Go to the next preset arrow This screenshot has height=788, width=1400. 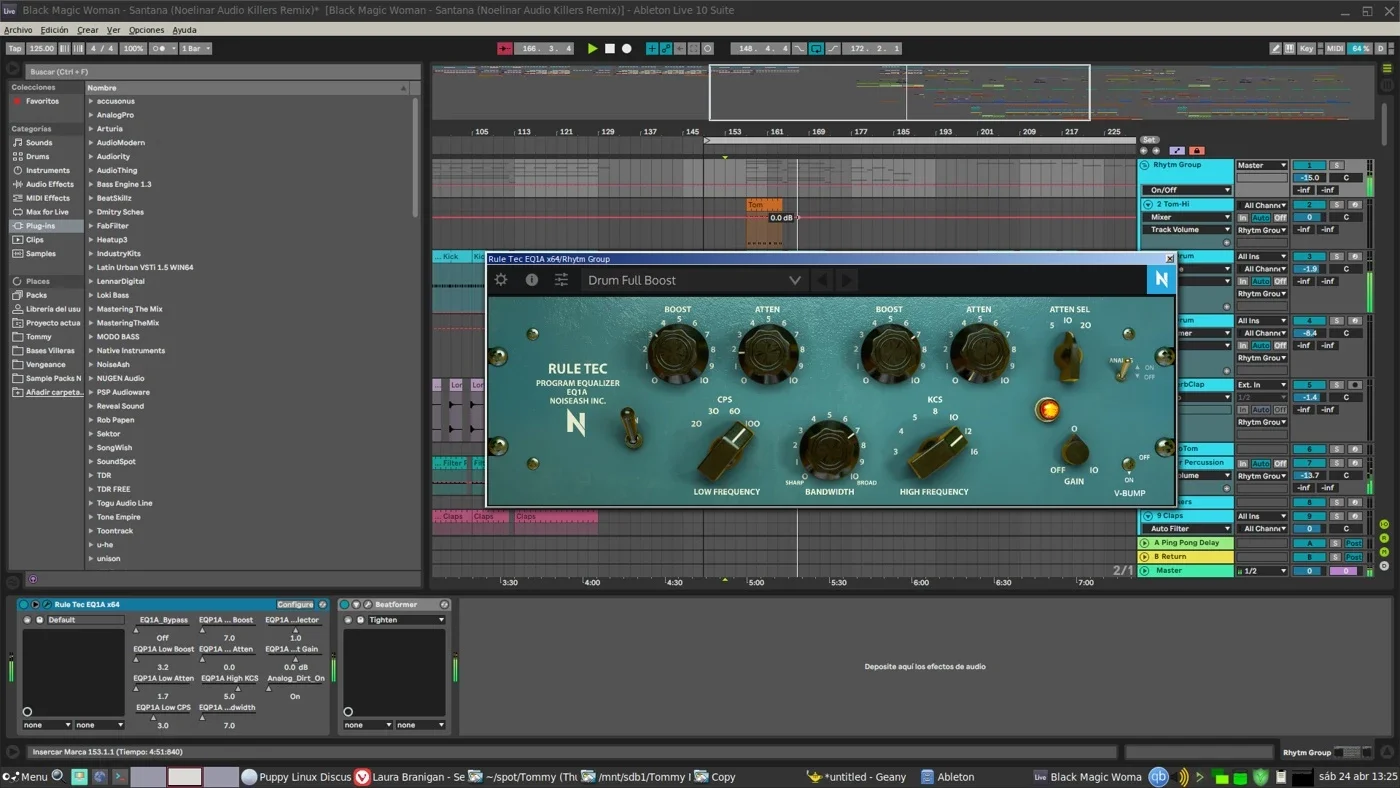(x=847, y=280)
